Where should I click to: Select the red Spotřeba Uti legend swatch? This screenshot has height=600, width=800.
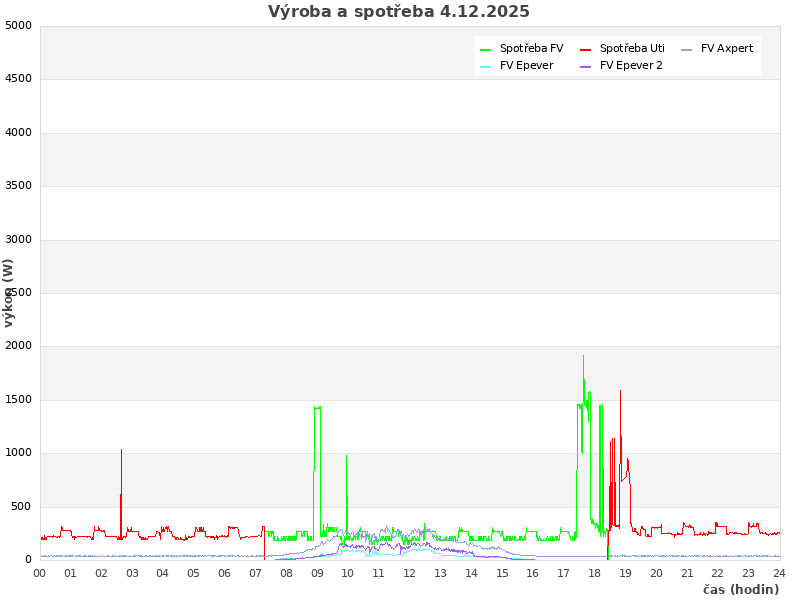tap(586, 49)
